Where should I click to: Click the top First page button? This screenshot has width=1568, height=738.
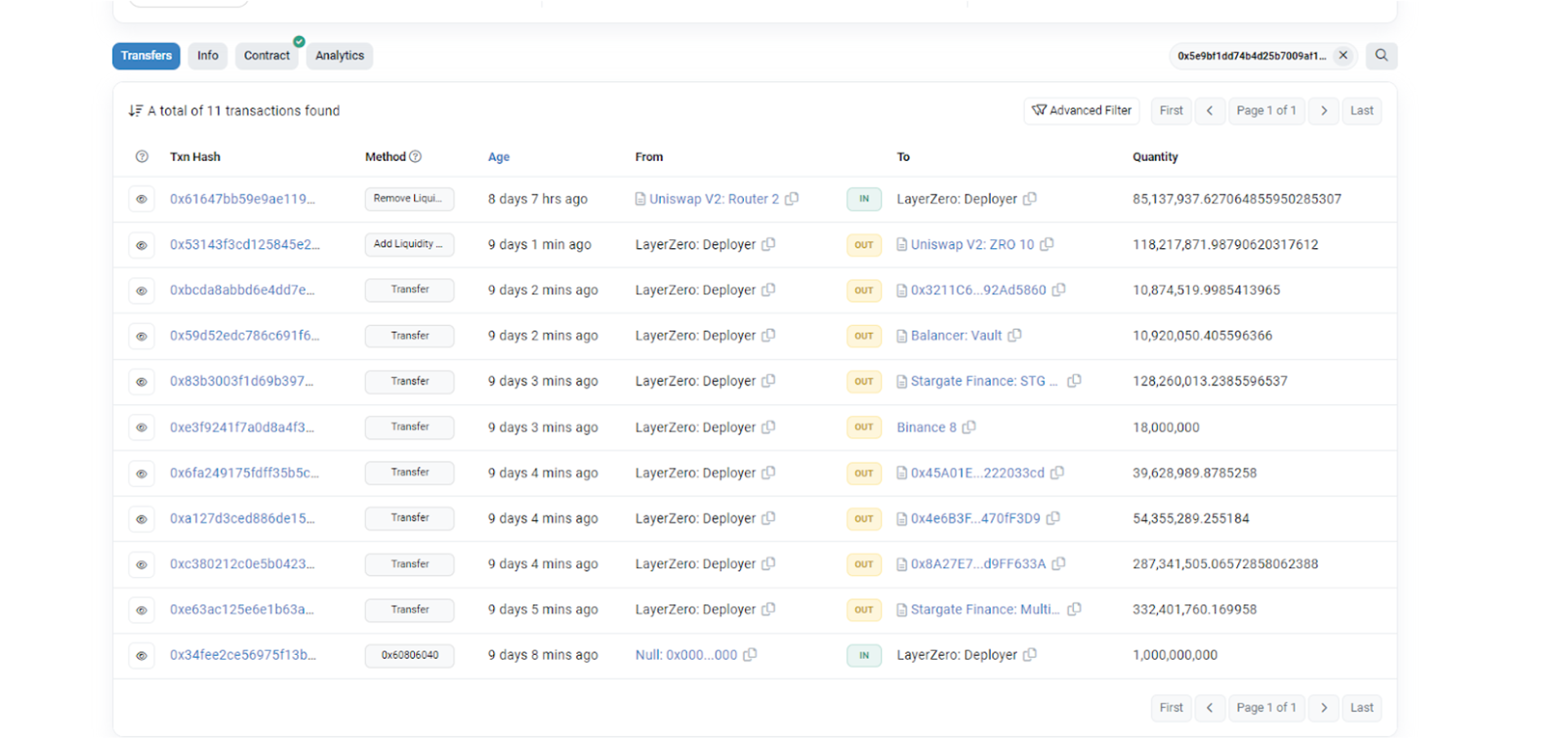tap(1171, 110)
